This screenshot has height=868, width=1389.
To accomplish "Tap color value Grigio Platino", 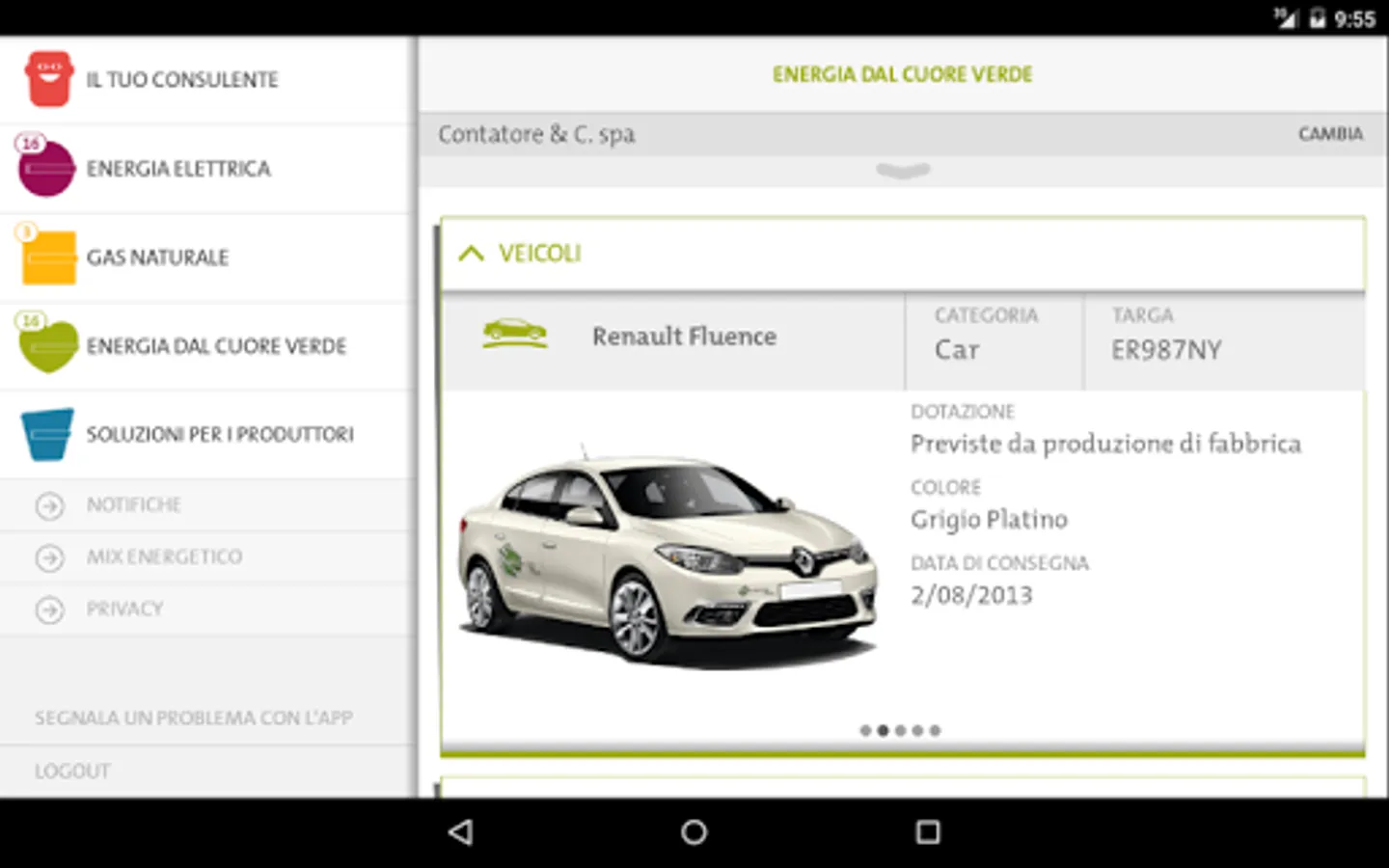I will tap(989, 520).
